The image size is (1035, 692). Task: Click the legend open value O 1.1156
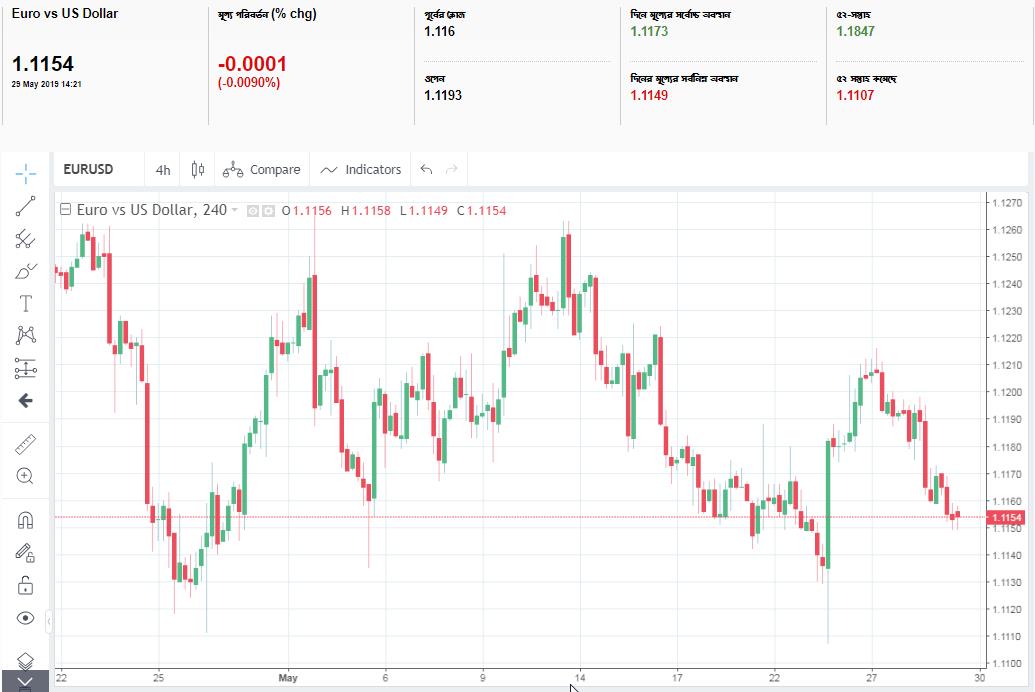[307, 211]
